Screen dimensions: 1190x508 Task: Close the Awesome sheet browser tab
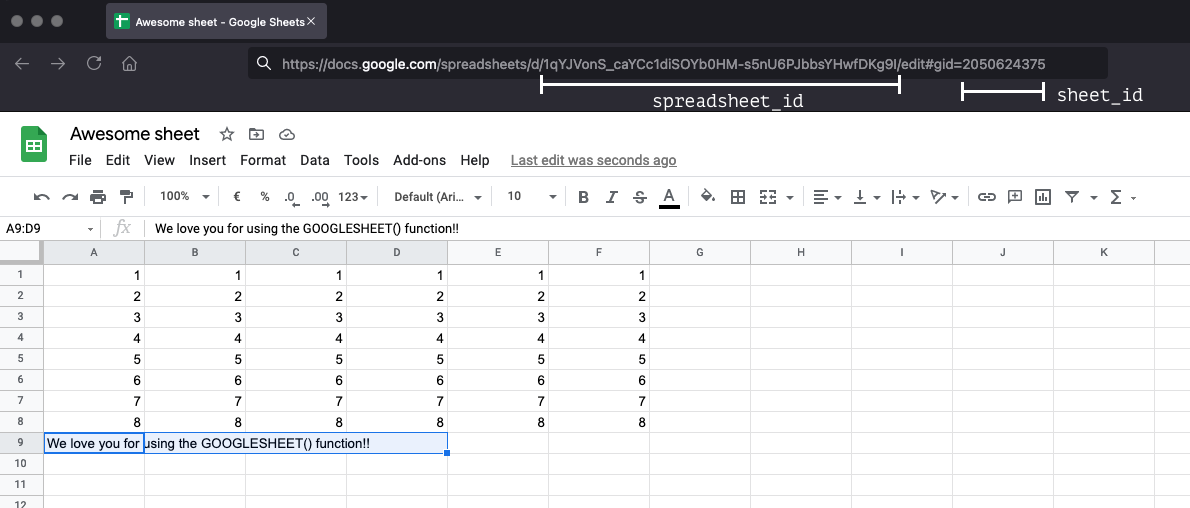point(310,21)
